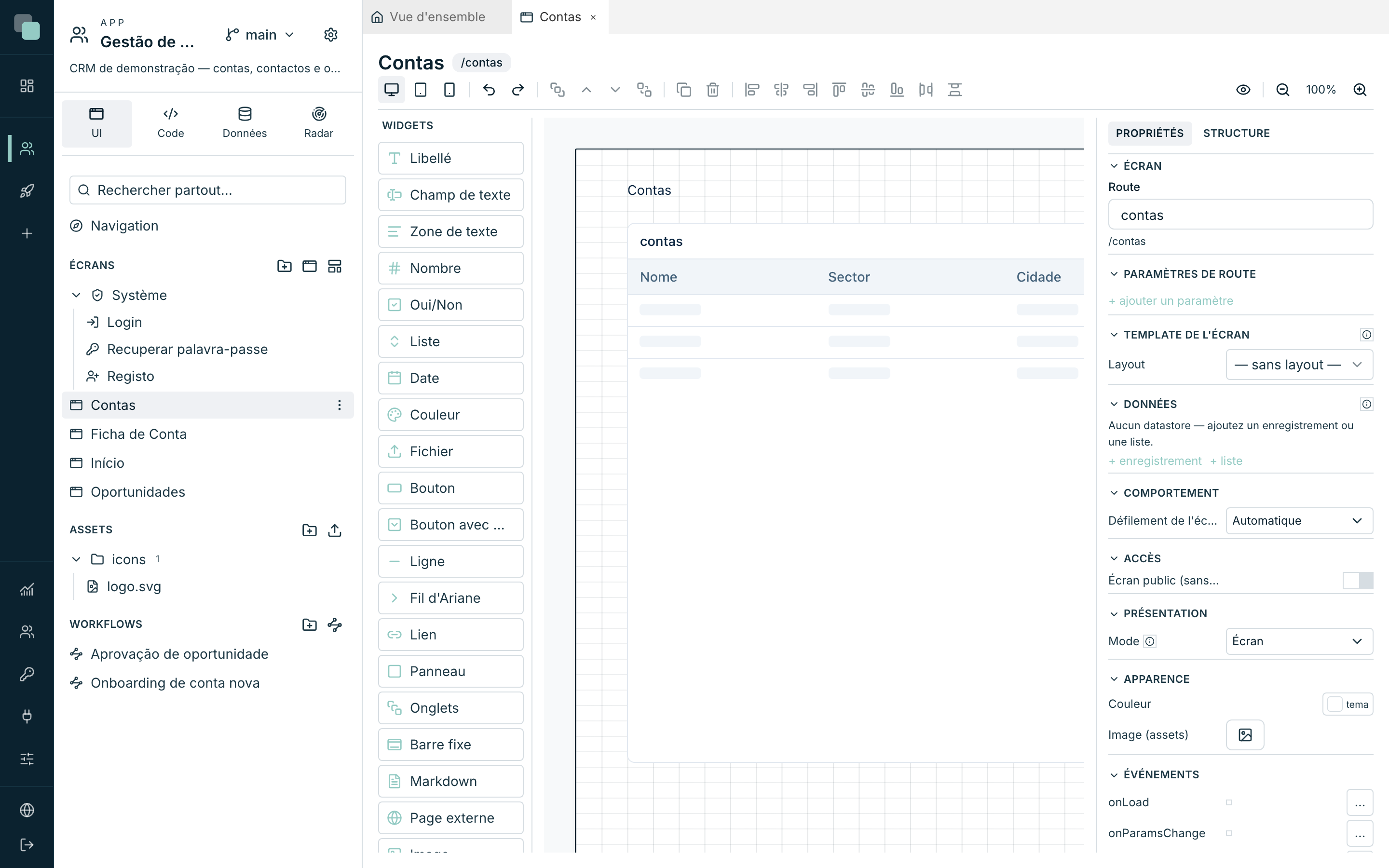Delete selection with trash icon
Image resolution: width=1389 pixels, height=868 pixels.
coord(713,90)
